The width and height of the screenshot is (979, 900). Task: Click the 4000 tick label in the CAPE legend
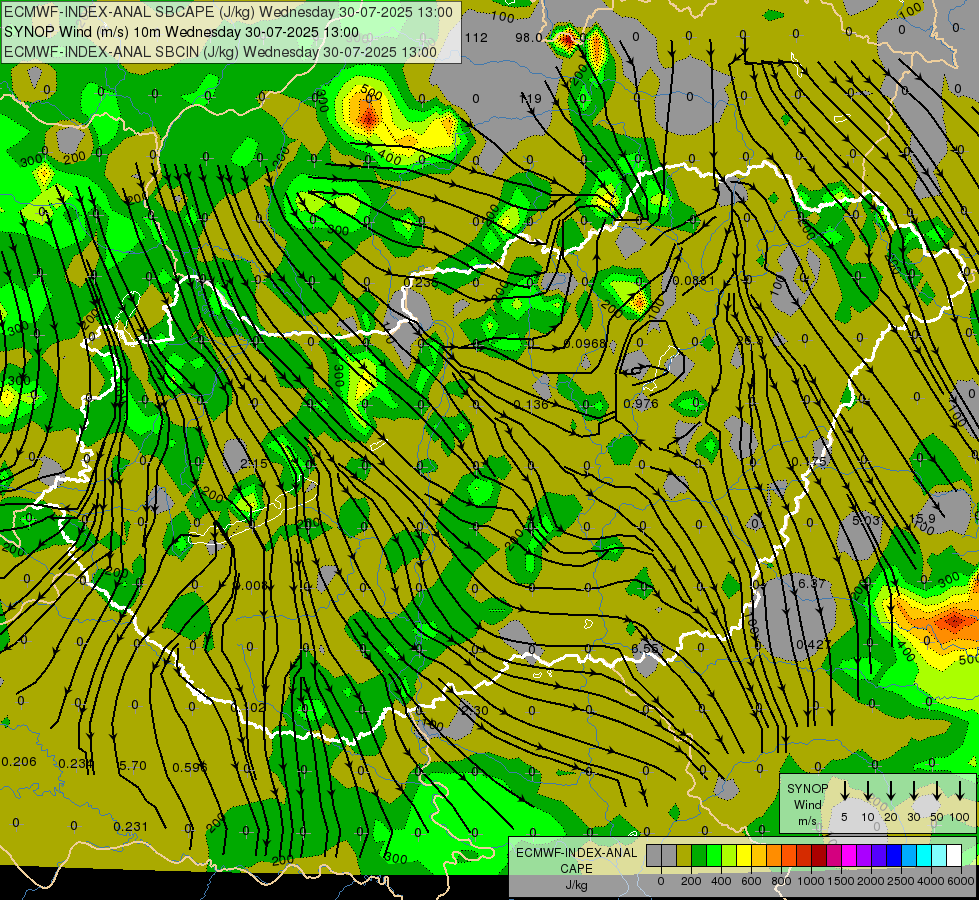pos(930,881)
